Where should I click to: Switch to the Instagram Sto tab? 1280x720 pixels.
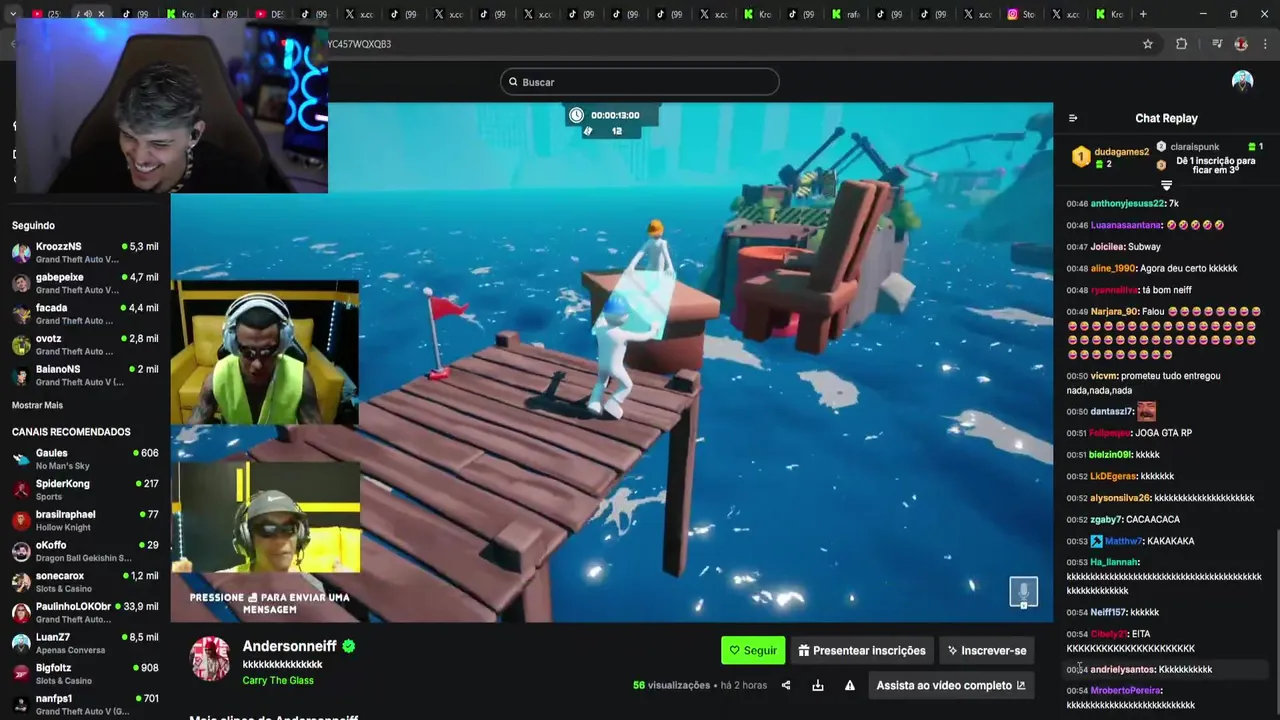[1022, 14]
